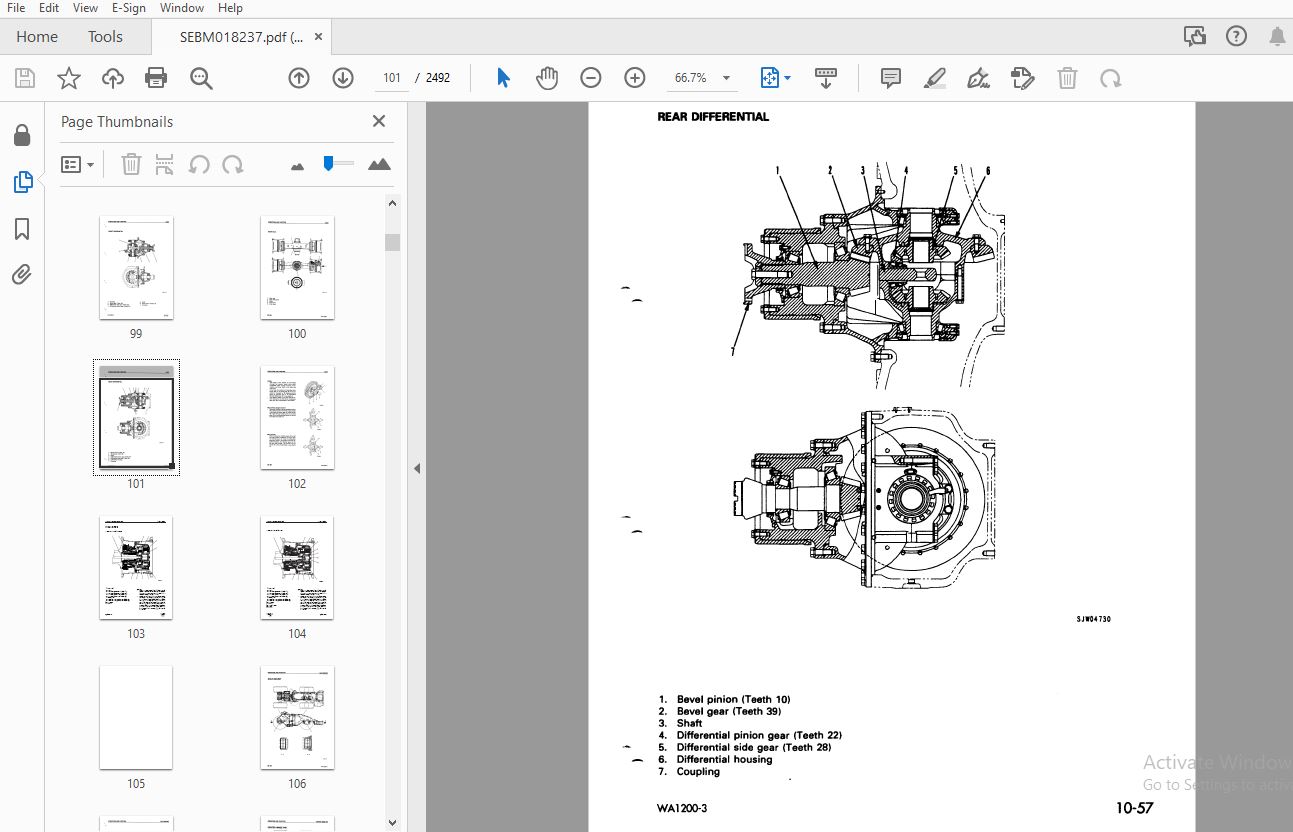Click the 'REAR DIFFERENTIAL' heading text
The image size is (1293, 832).
(713, 117)
